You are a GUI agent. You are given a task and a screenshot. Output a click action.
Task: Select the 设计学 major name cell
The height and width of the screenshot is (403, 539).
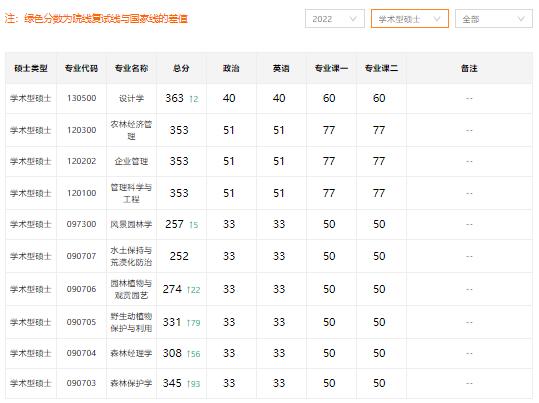click(x=131, y=98)
